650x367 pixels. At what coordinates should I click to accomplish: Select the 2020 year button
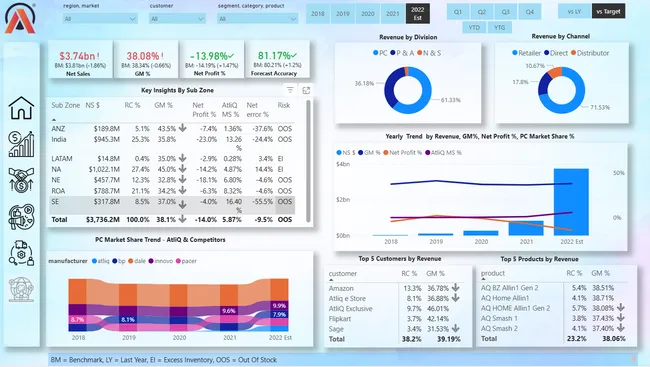point(368,14)
